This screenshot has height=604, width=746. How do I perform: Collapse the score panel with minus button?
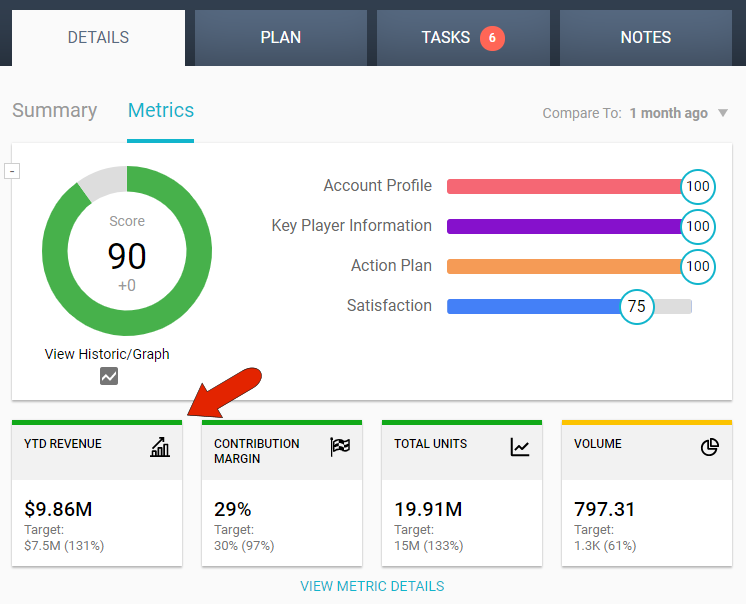(x=12, y=171)
